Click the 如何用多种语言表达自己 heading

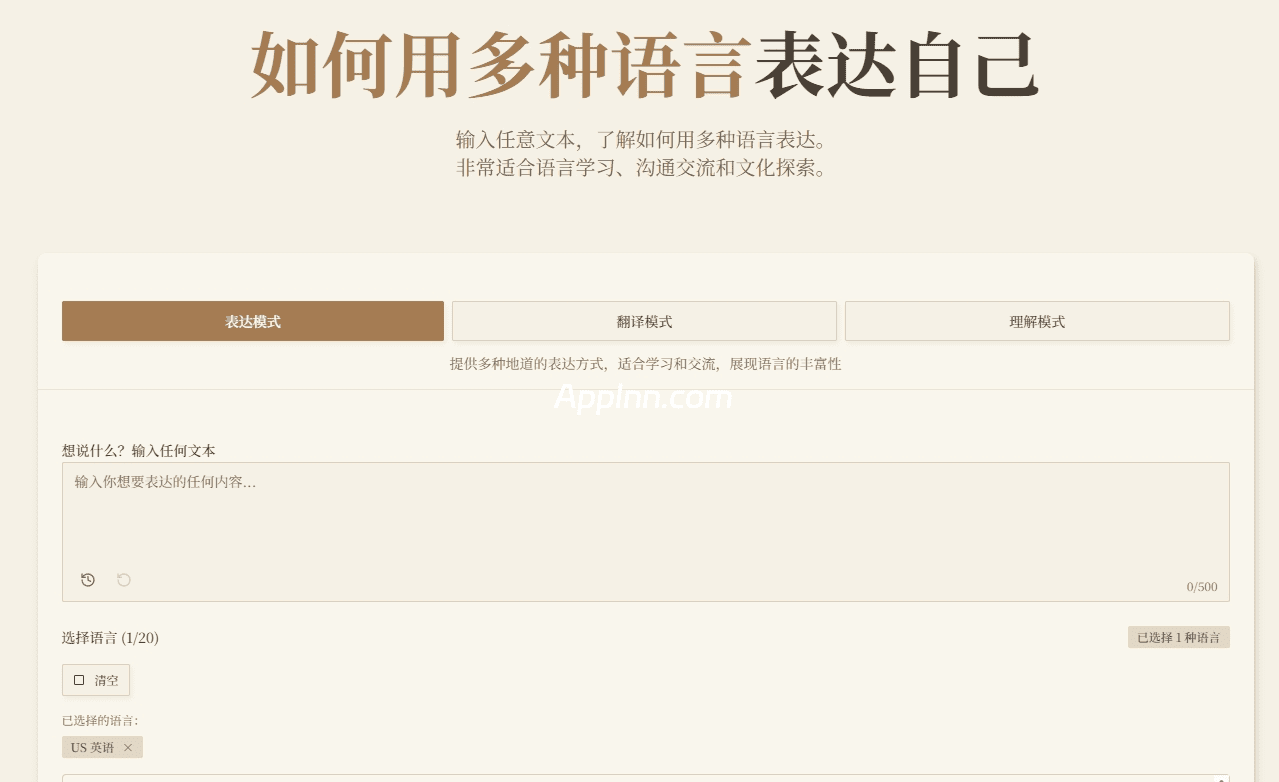(x=646, y=65)
